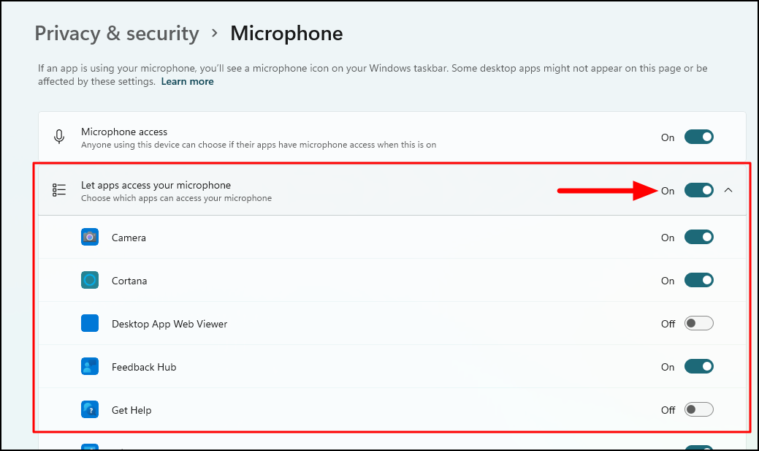Click the Camera app icon
The width and height of the screenshot is (759, 451).
[x=90, y=238]
